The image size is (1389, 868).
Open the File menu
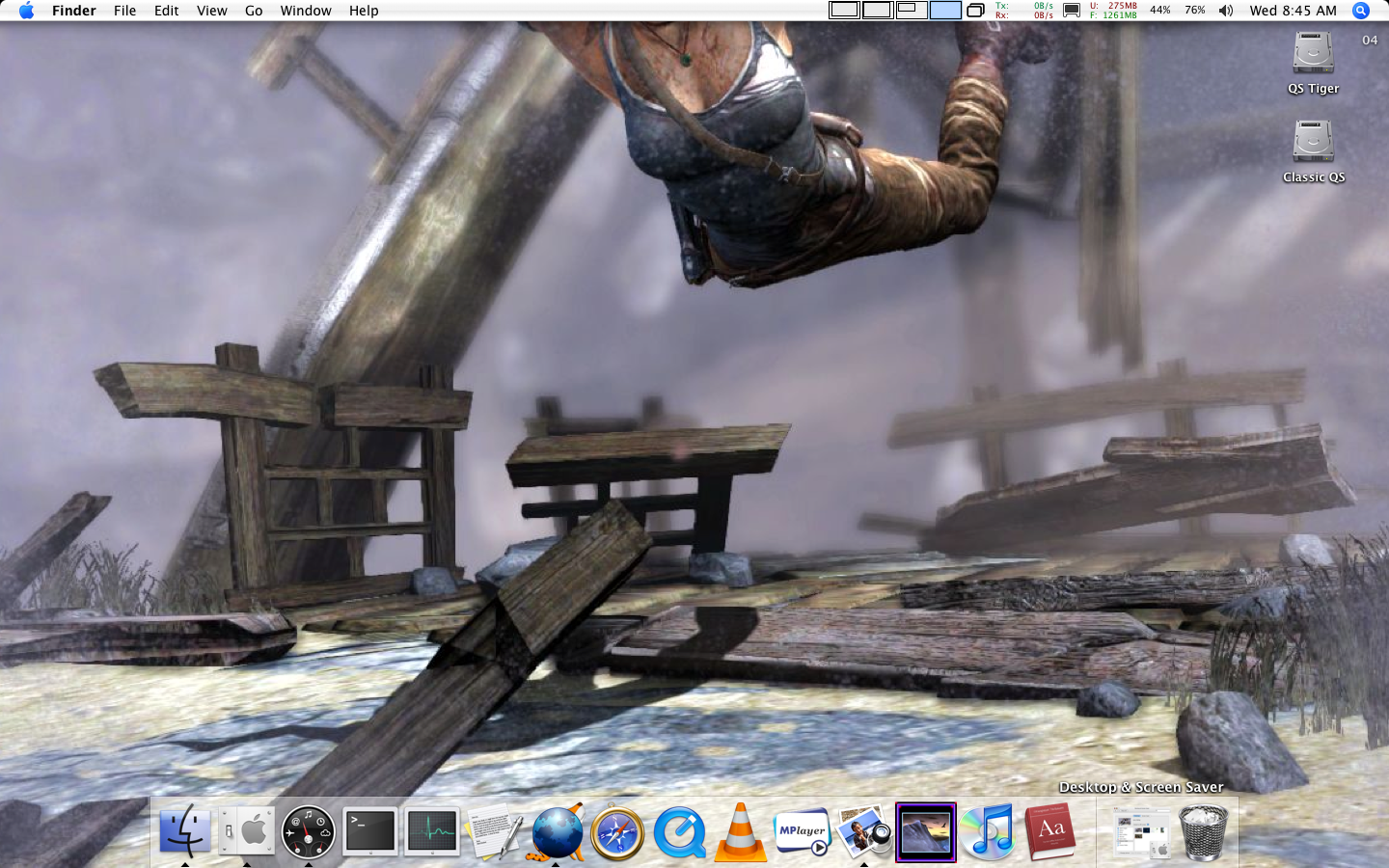[x=124, y=11]
